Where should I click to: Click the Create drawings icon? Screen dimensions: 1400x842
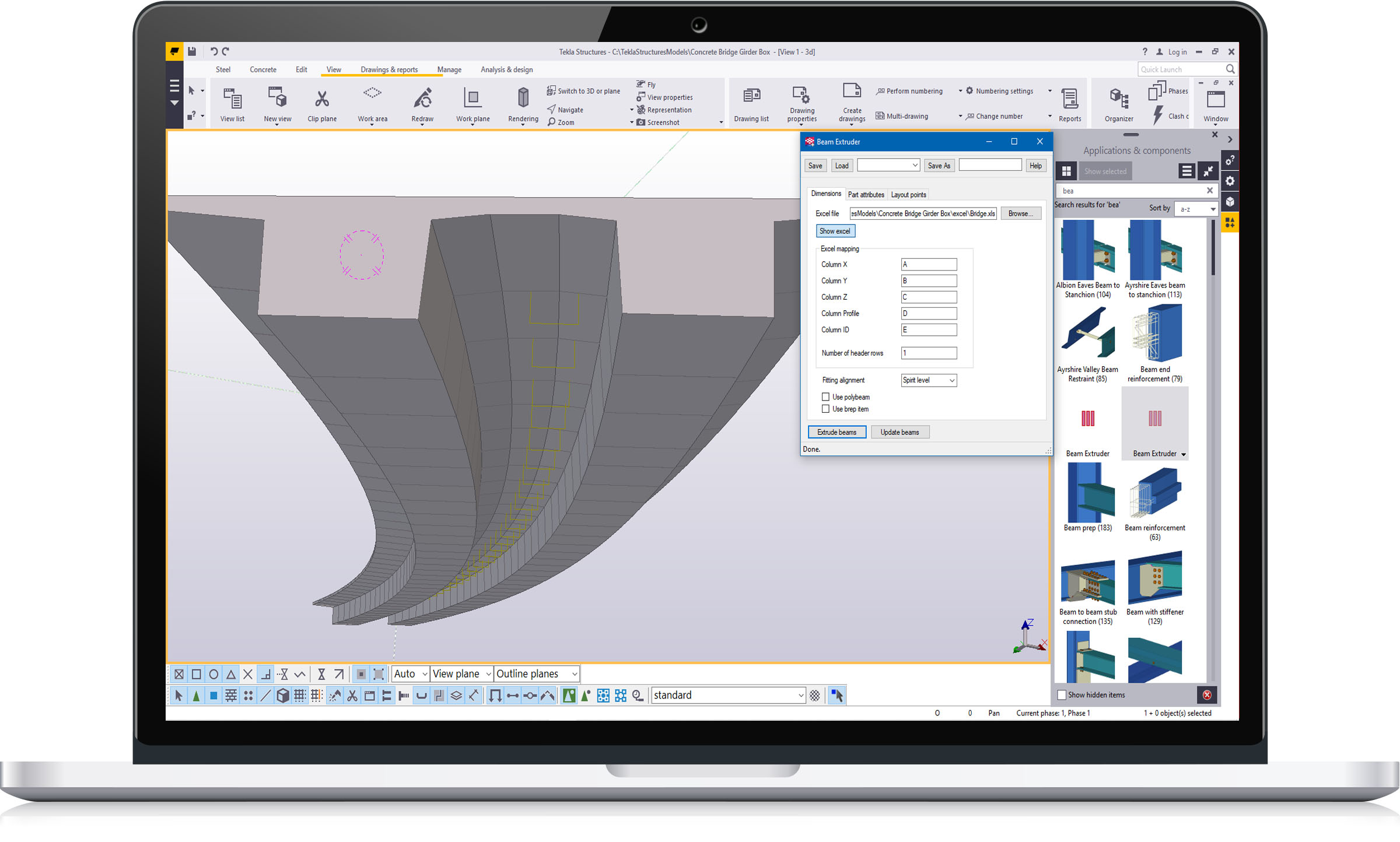click(852, 92)
